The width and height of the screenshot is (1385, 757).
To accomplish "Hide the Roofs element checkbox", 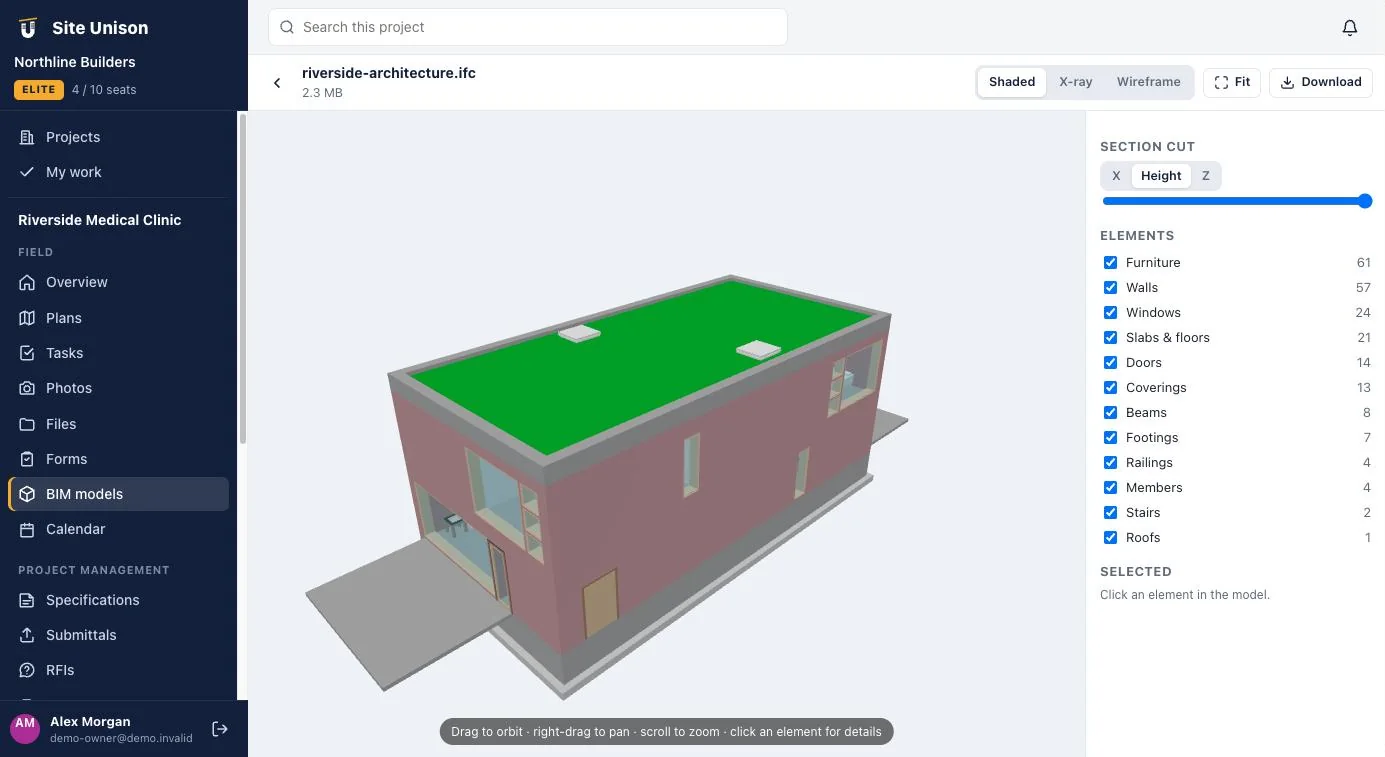I will pyautogui.click(x=1110, y=537).
